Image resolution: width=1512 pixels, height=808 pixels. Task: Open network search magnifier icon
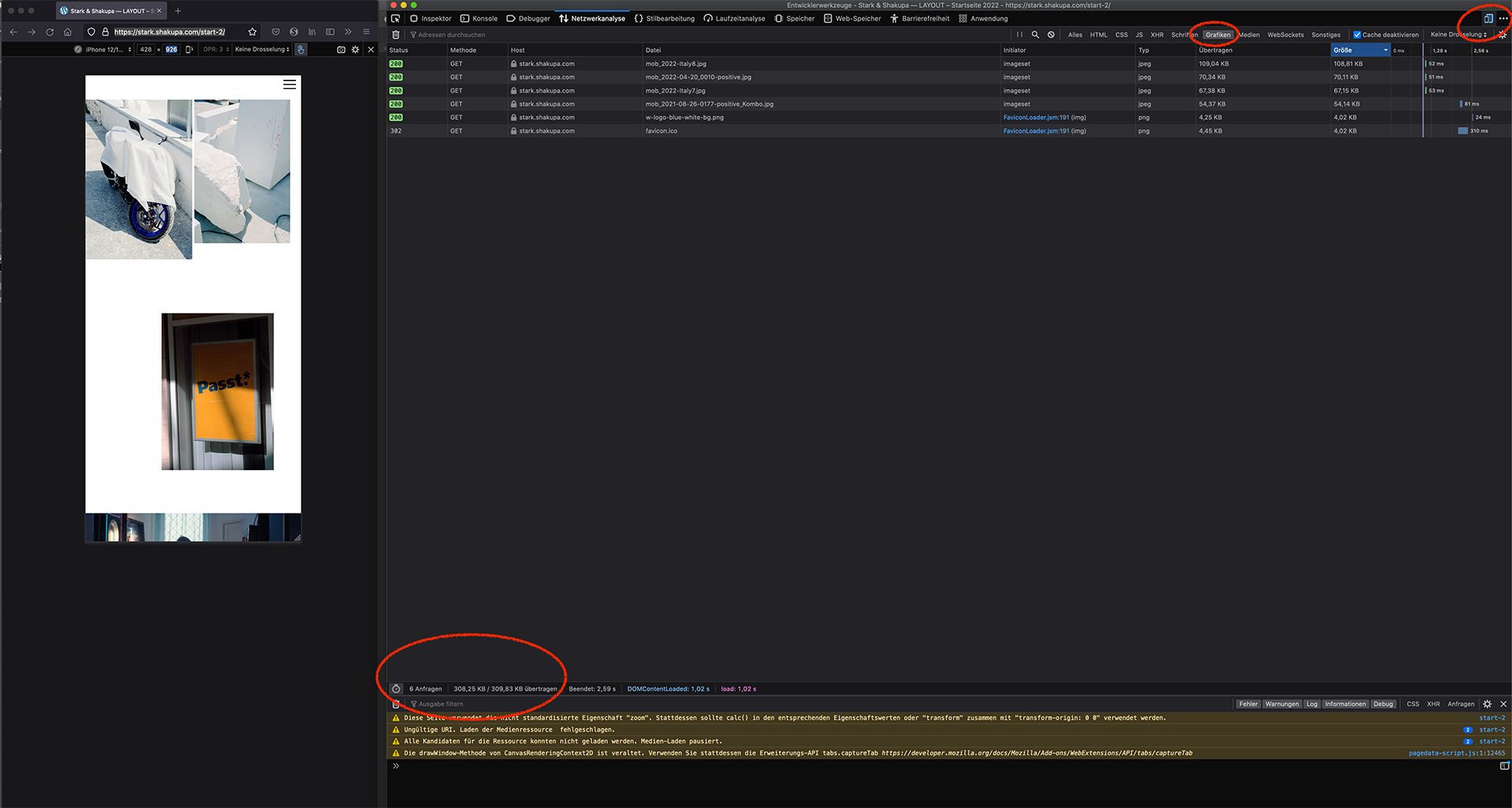1036,35
